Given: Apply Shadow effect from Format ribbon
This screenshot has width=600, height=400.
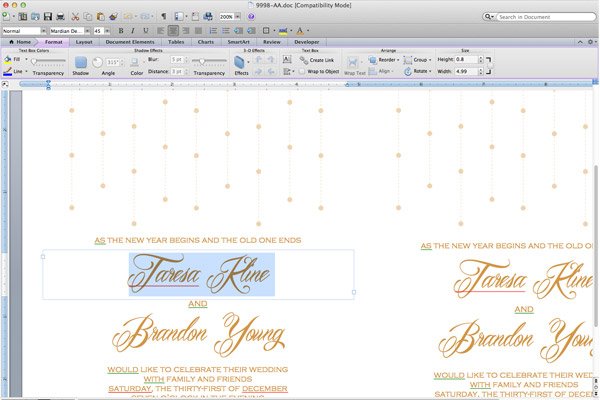Looking at the screenshot, I should pos(81,64).
